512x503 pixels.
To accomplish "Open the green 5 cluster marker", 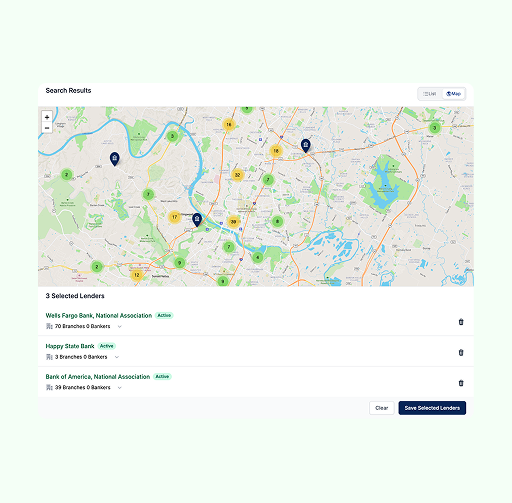I will (172, 136).
